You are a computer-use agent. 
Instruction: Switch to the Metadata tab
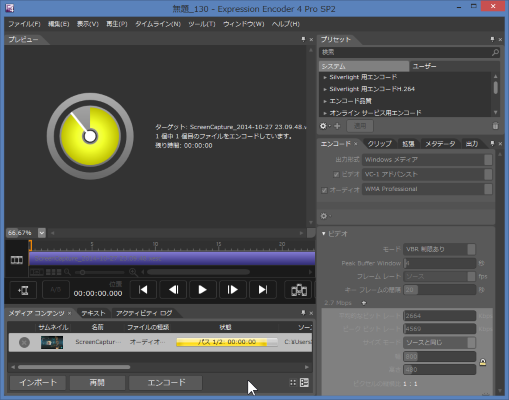point(440,144)
